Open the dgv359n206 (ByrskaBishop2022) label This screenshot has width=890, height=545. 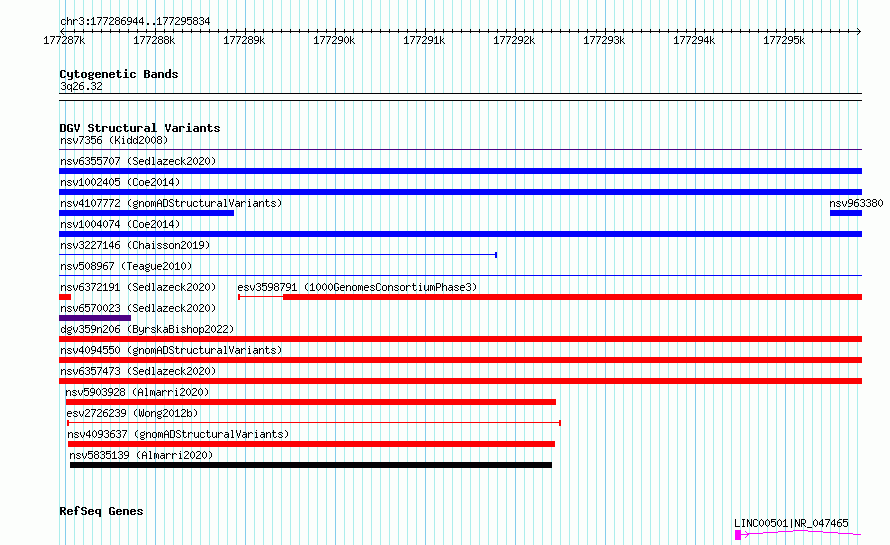[147, 329]
